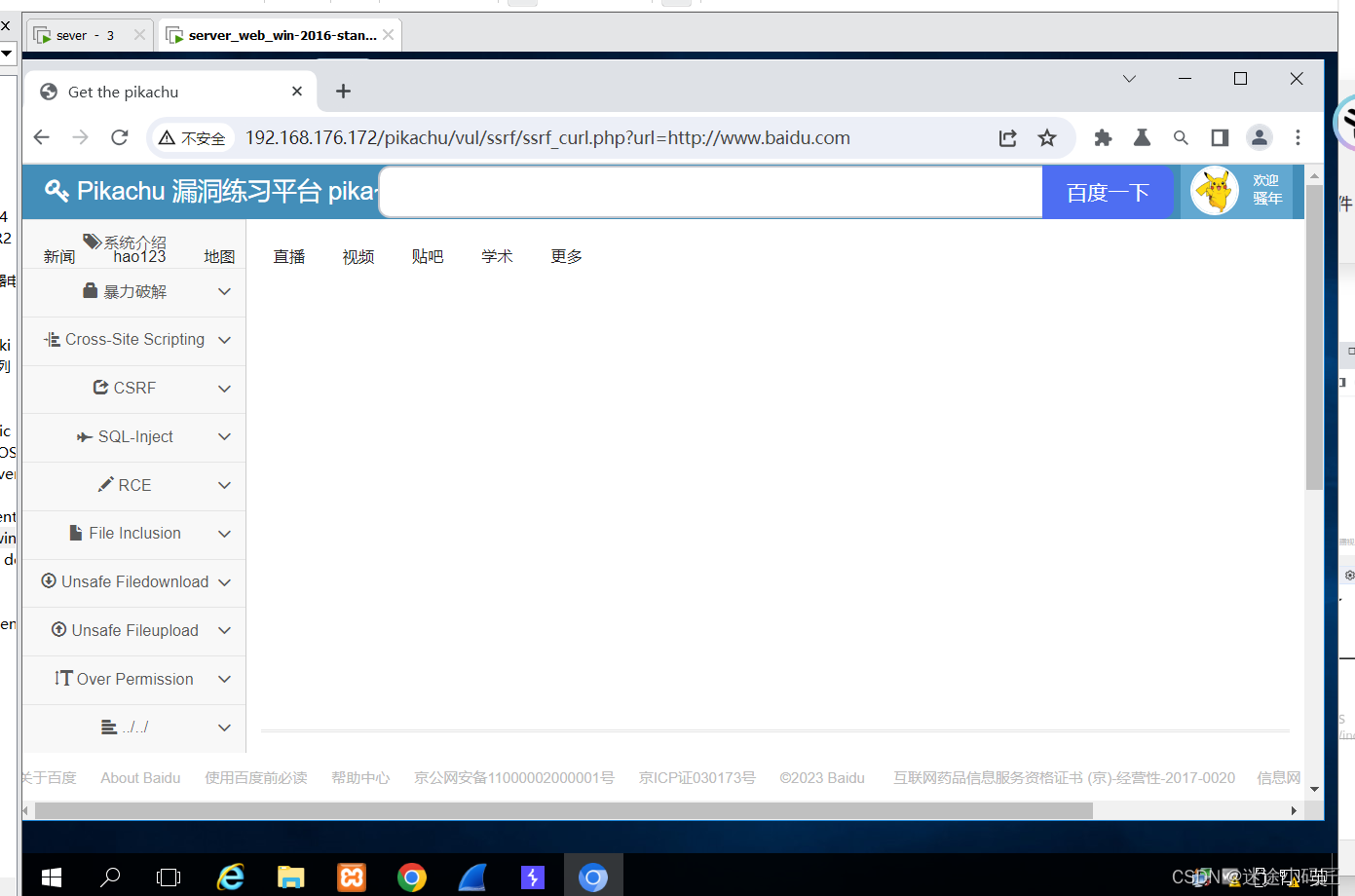Expand the ../../ directory traversal menu
The image size is (1355, 896).
click(x=134, y=727)
